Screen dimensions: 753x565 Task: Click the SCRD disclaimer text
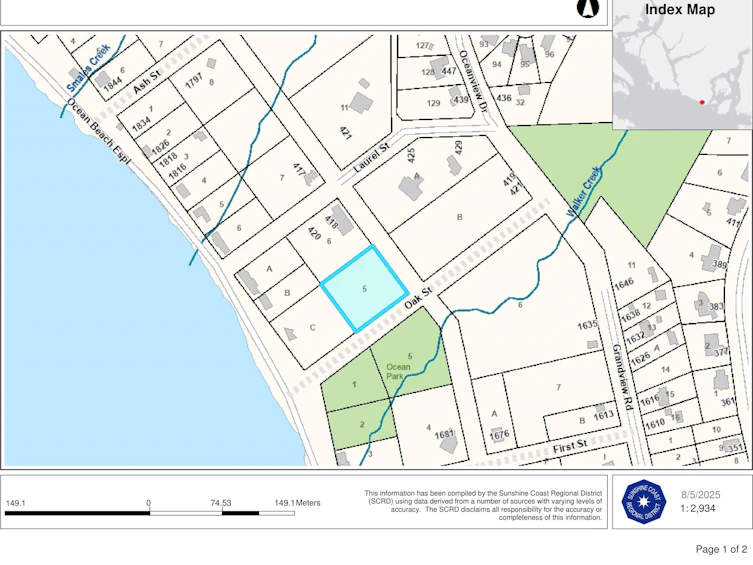click(x=483, y=505)
